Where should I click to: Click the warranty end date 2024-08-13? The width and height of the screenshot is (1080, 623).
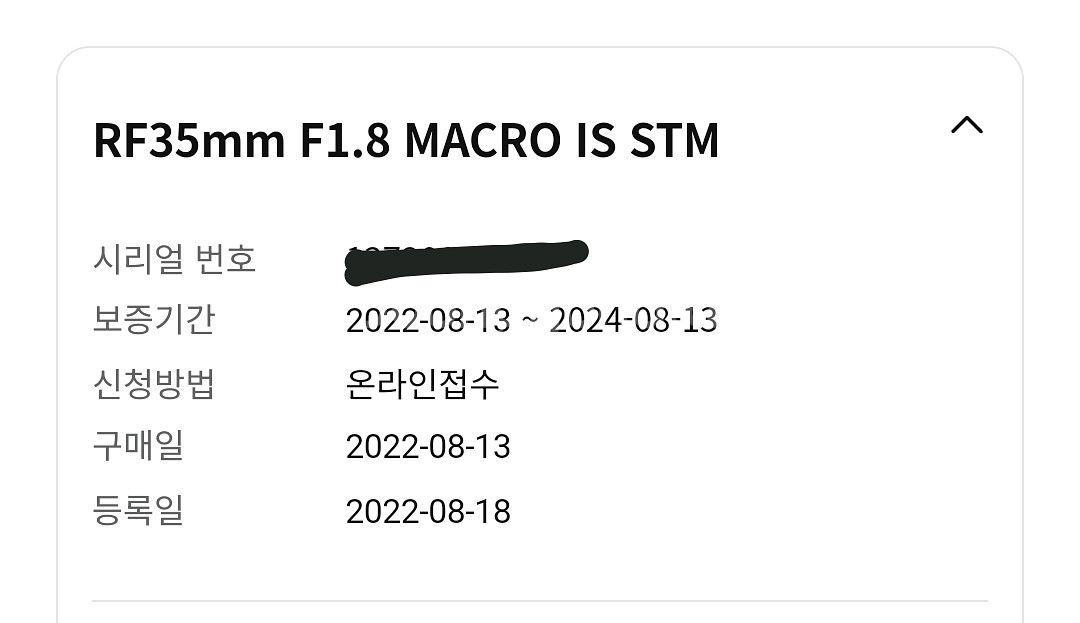click(x=633, y=321)
